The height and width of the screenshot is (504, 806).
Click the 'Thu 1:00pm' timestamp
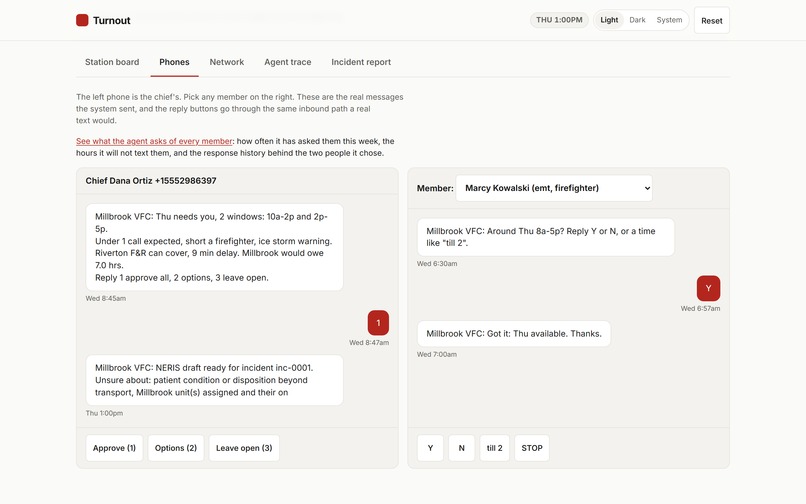(x=104, y=413)
